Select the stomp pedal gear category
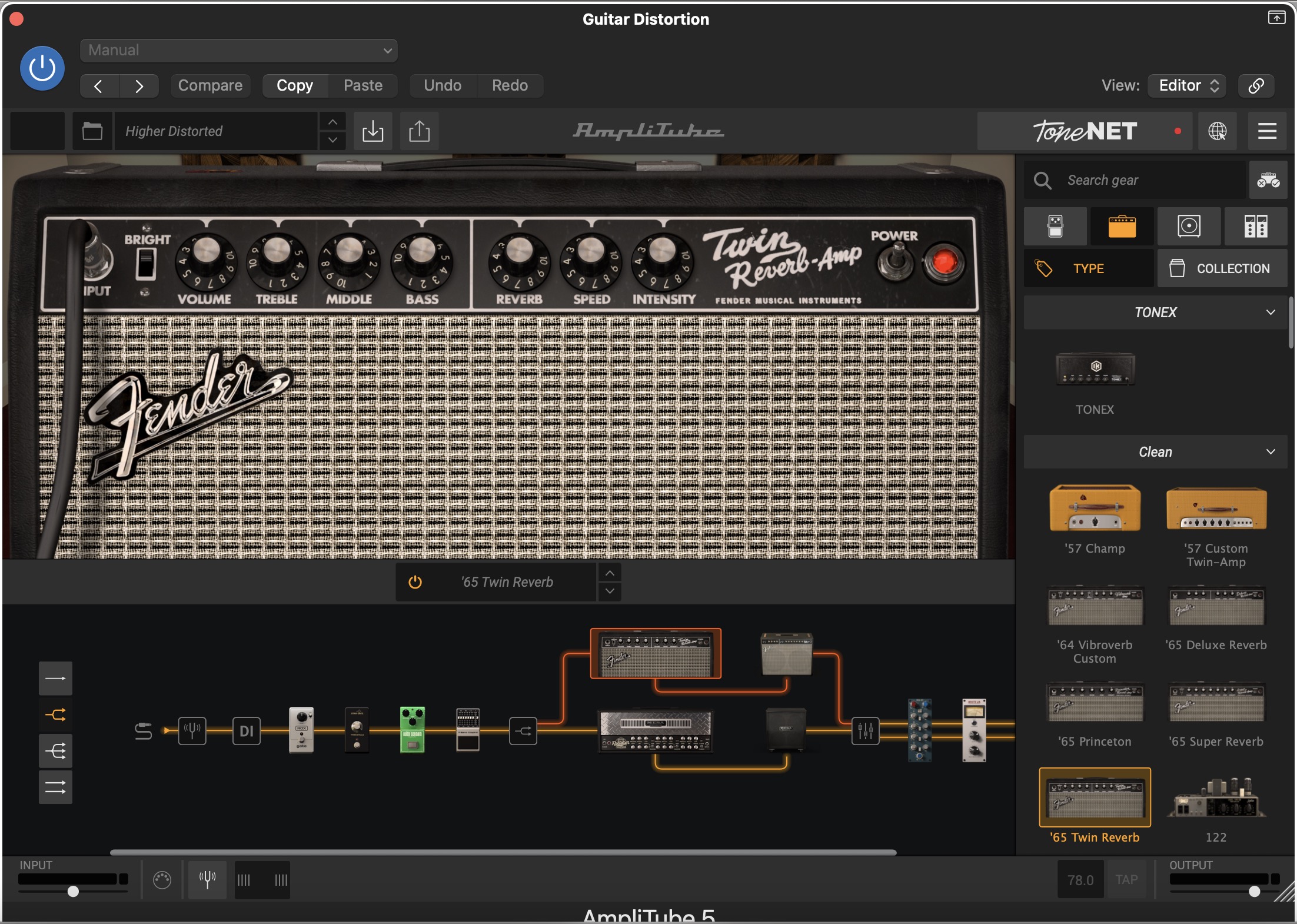 tap(1055, 226)
